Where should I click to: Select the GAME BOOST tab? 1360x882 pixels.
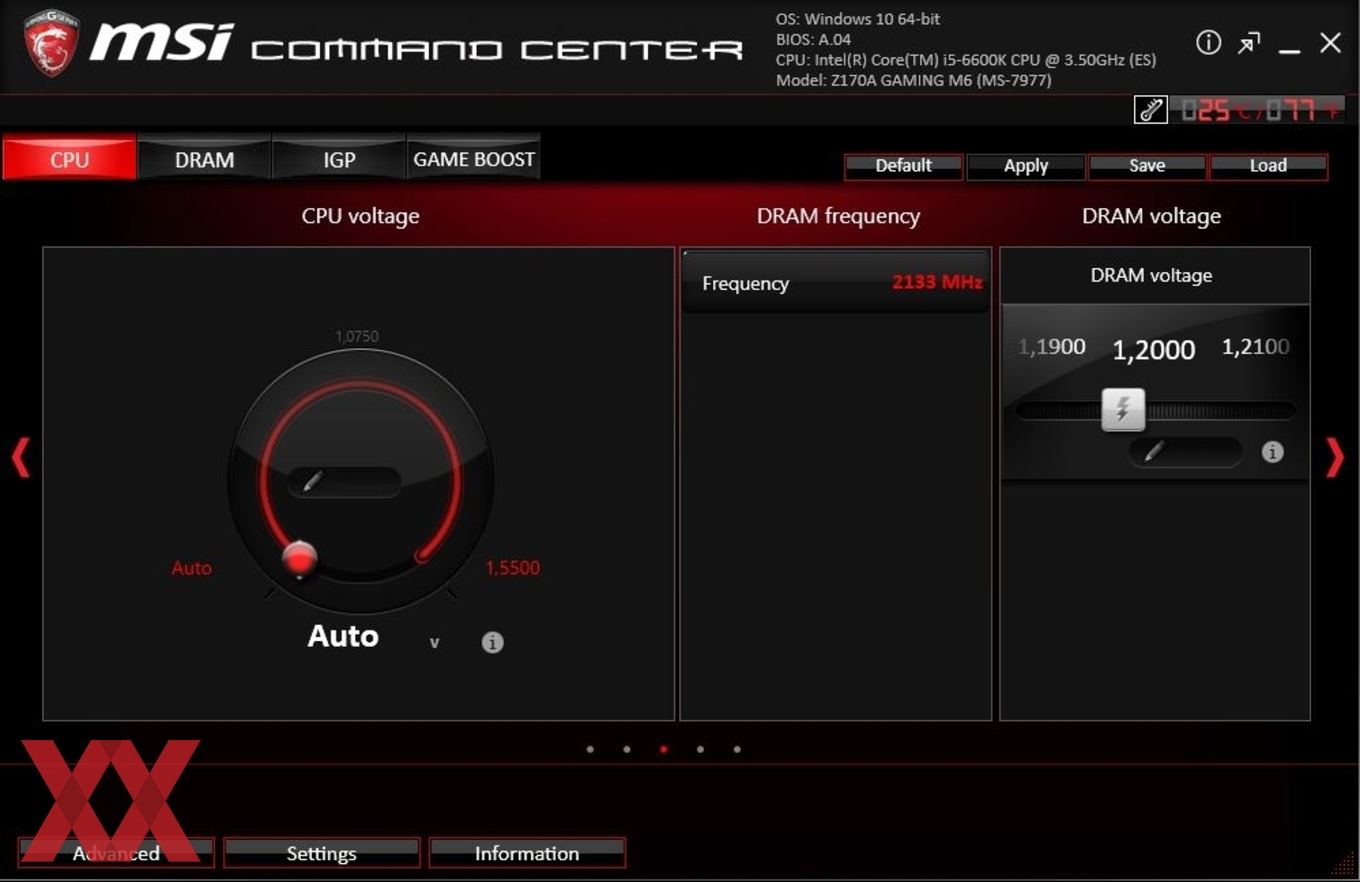[x=474, y=159]
